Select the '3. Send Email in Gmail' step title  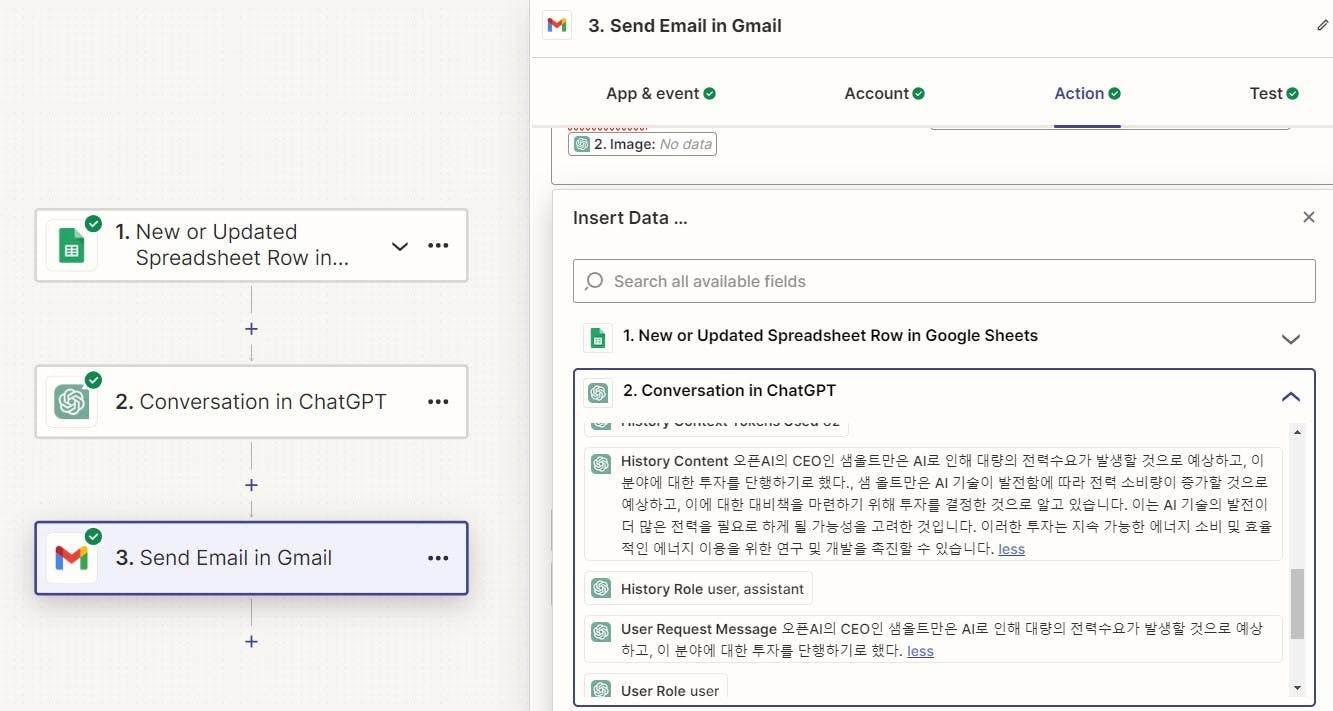(223, 558)
